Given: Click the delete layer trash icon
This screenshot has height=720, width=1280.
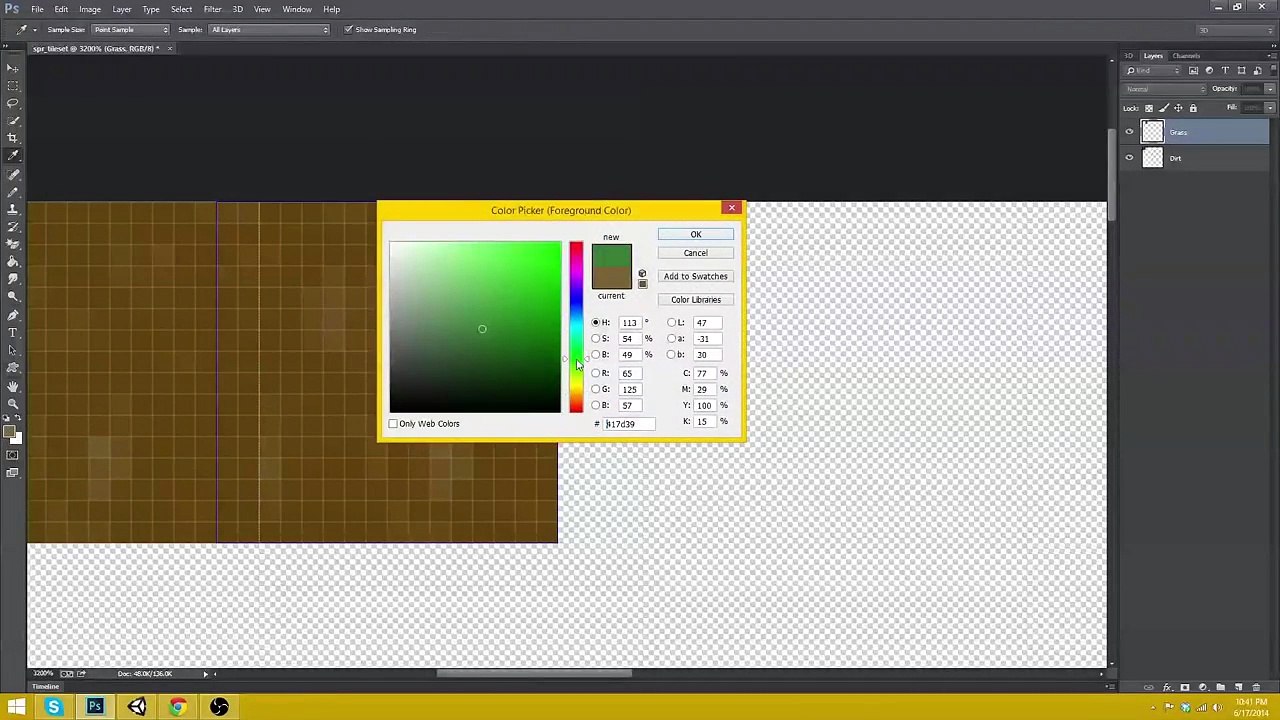Looking at the screenshot, I should coord(1256,688).
